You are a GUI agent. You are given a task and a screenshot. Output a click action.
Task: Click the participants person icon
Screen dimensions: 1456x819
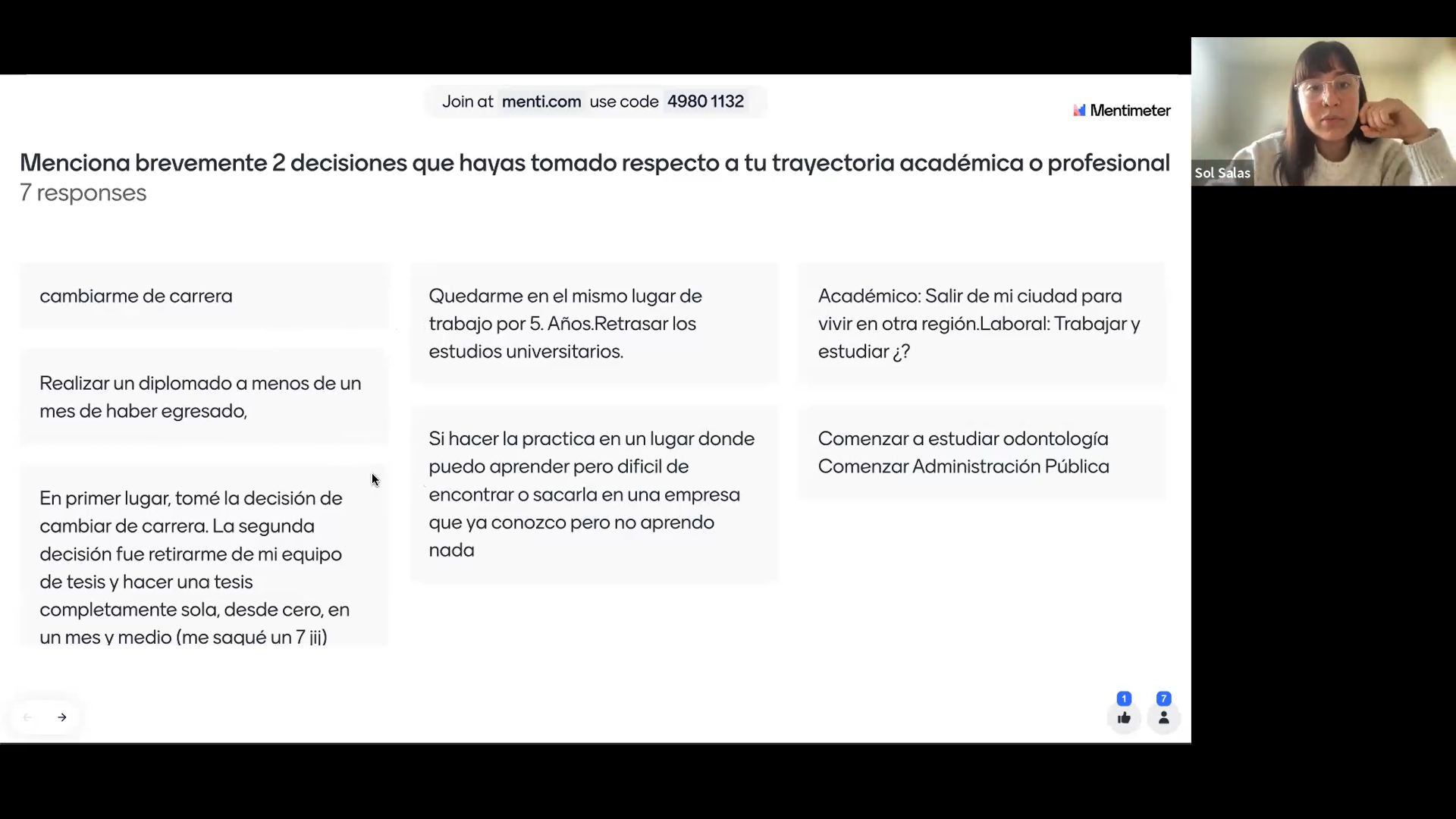tap(1163, 717)
